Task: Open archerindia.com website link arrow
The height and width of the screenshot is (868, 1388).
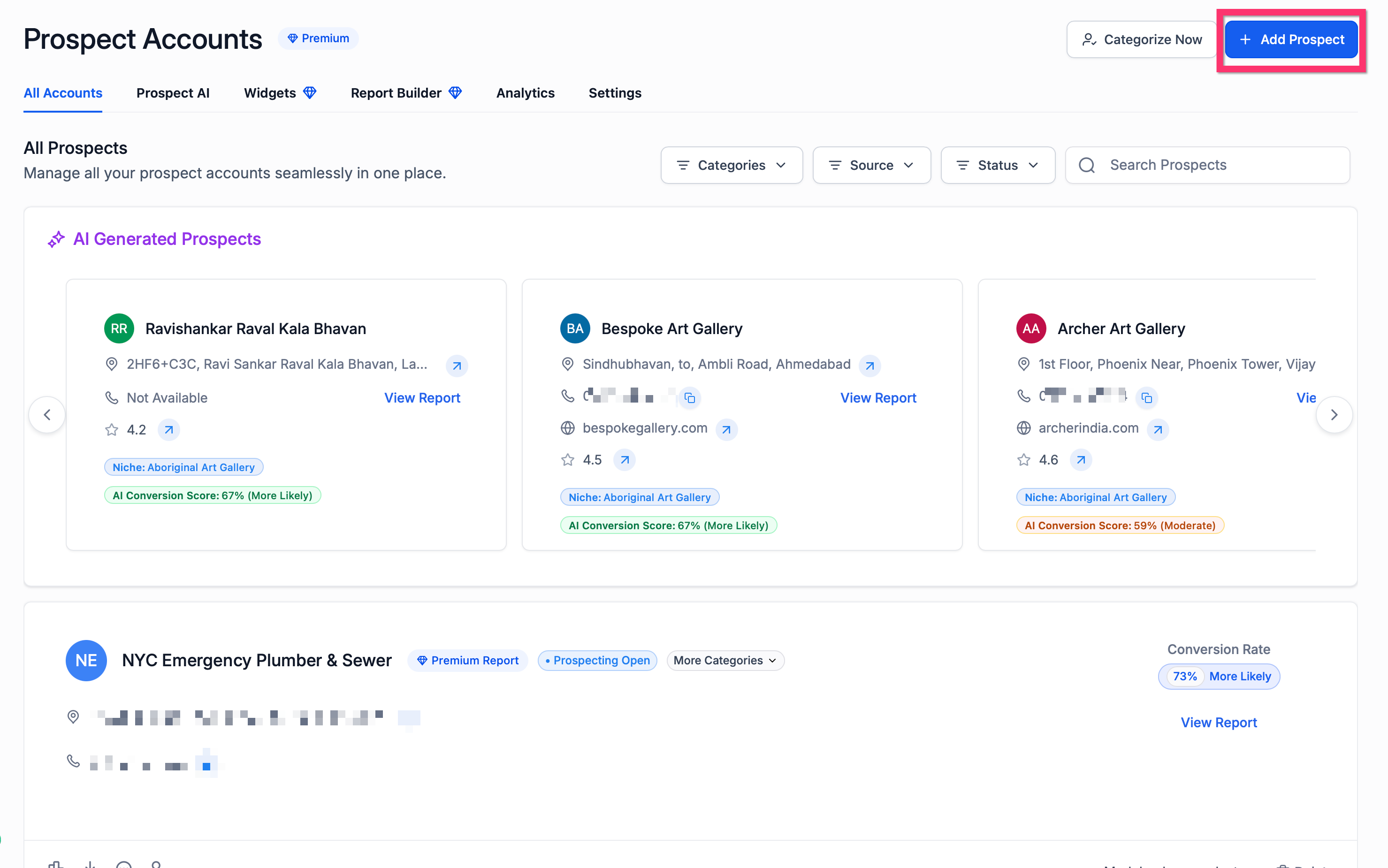Action: click(1157, 429)
